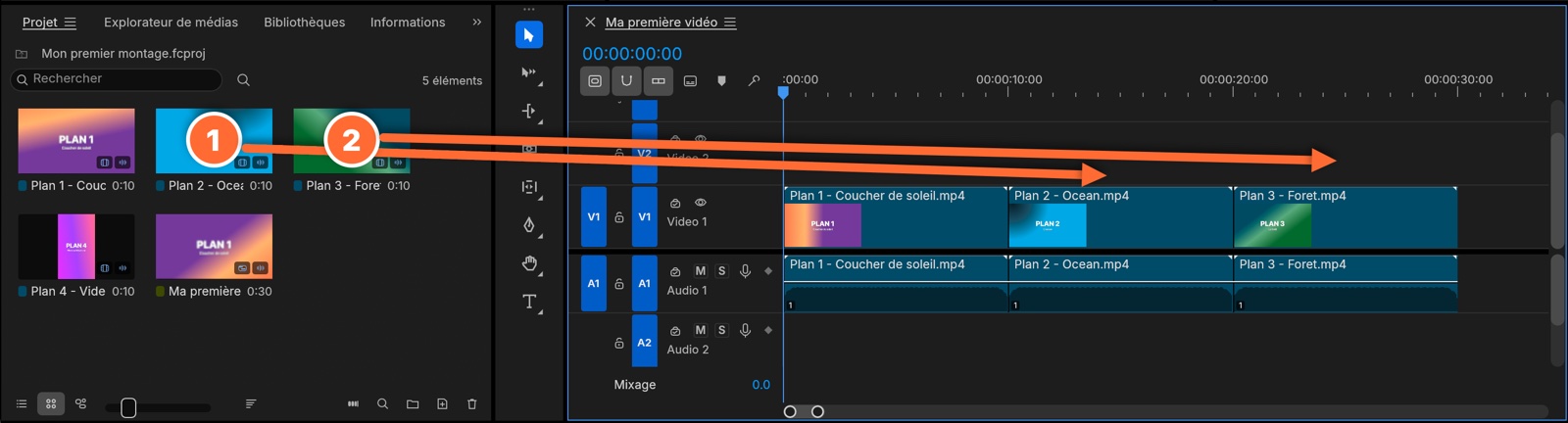Open Ma première vidéo sequence menu
1568x423 pixels.
pyautogui.click(x=730, y=23)
